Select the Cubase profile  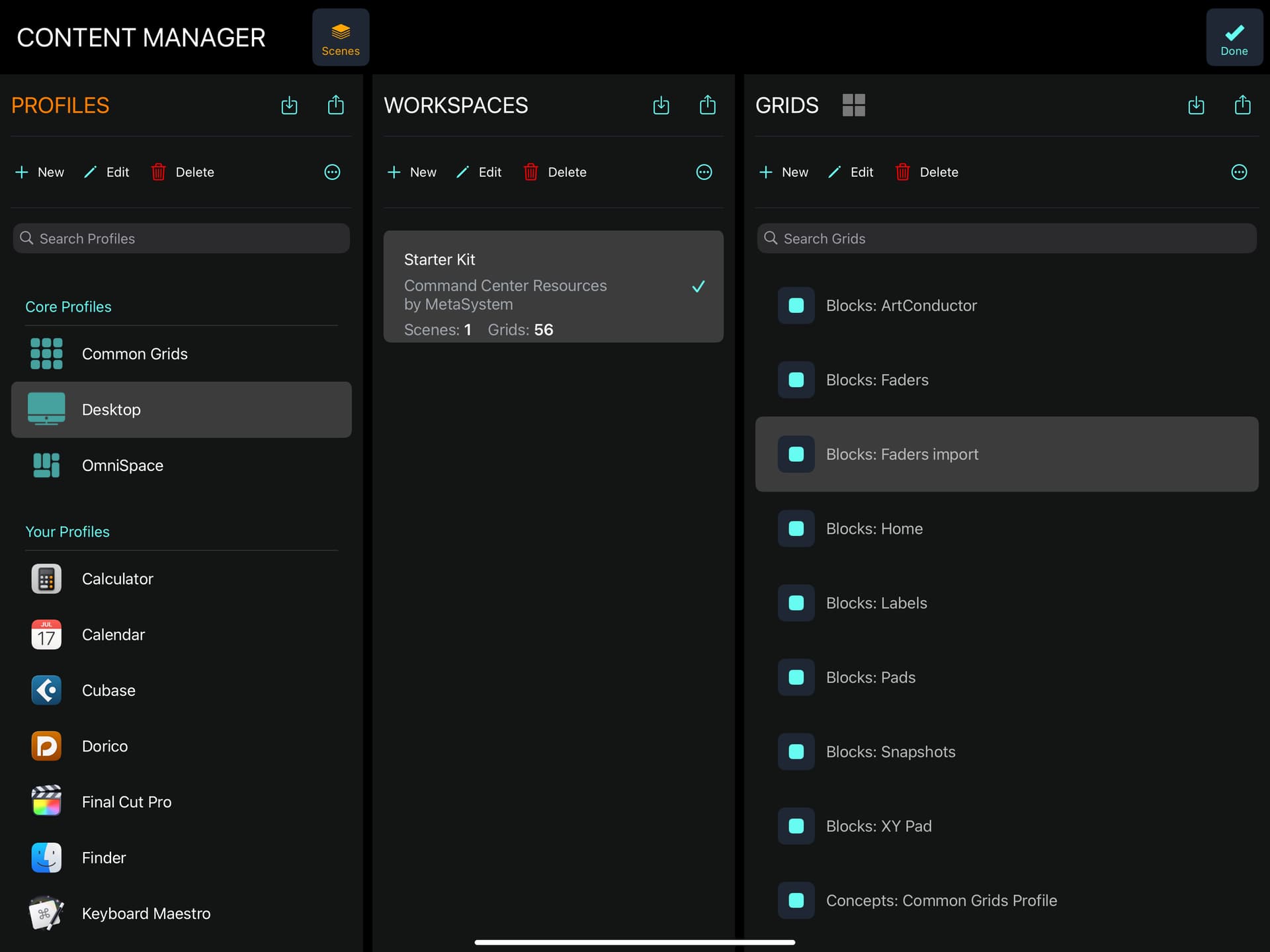108,691
